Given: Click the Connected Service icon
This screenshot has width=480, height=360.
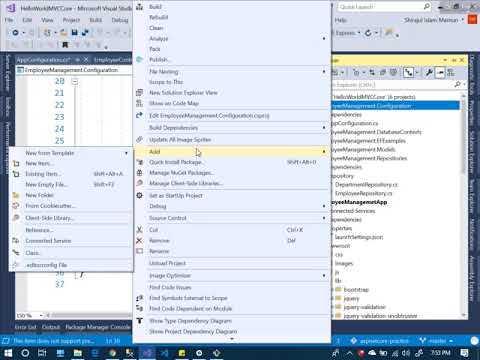Looking at the screenshot, I should 16,240.
